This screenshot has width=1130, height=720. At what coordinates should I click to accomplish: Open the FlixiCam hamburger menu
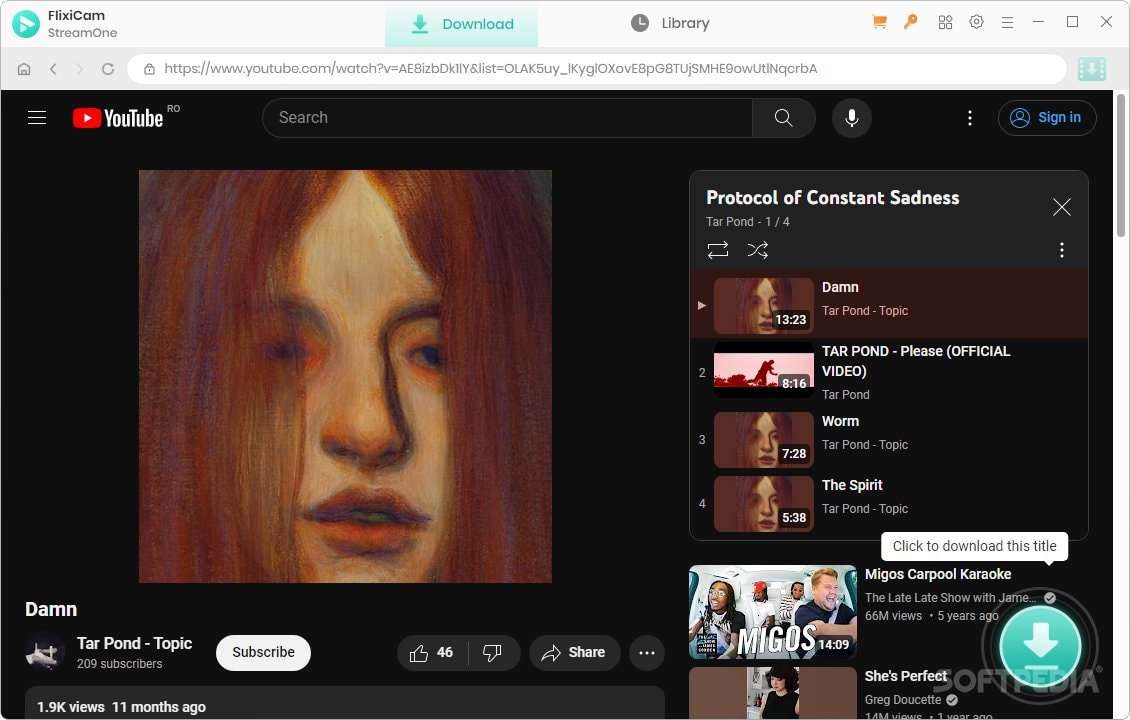1007,23
